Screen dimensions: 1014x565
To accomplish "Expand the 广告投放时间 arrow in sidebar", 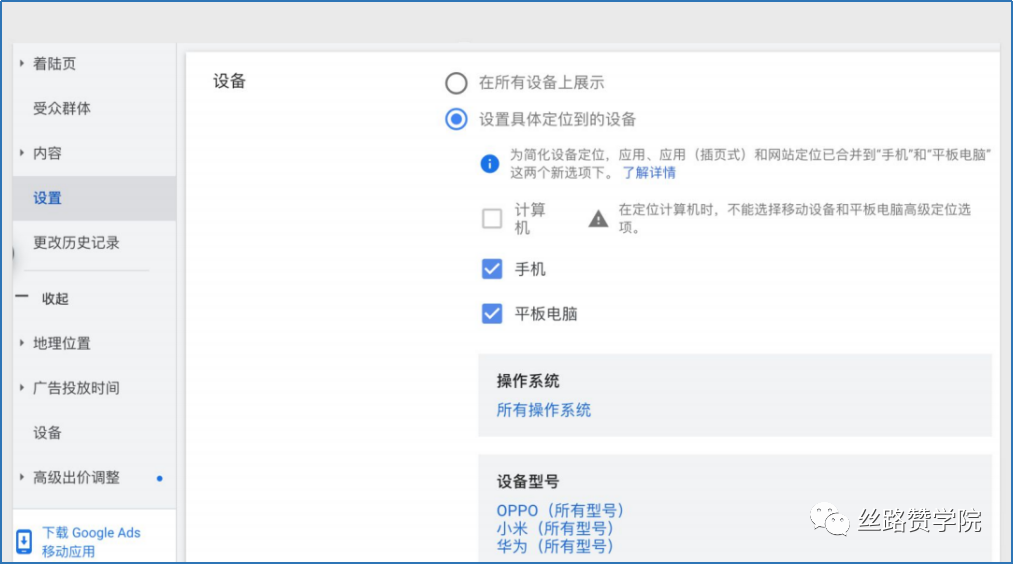I will [21, 388].
